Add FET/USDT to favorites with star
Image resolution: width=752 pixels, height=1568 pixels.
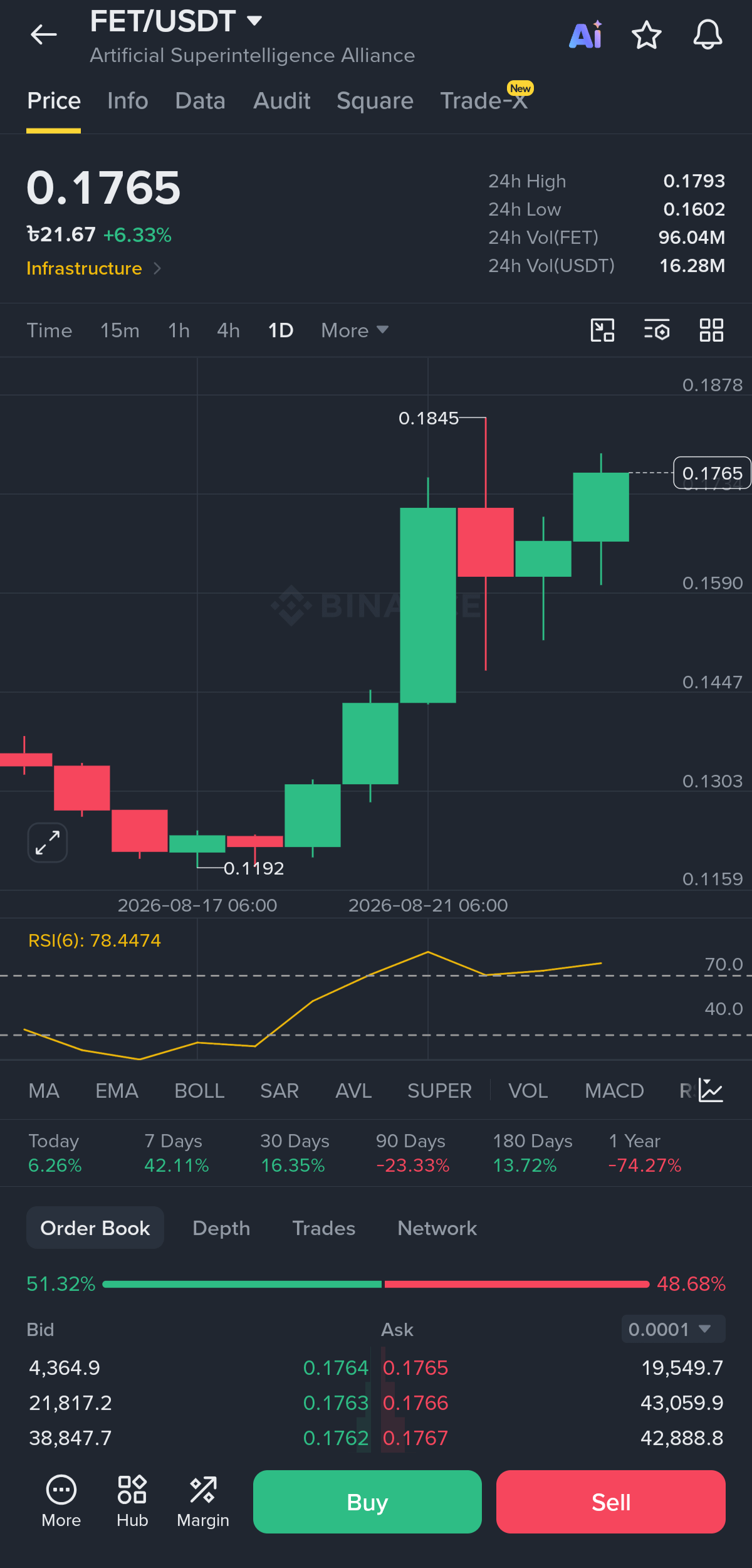point(646,34)
